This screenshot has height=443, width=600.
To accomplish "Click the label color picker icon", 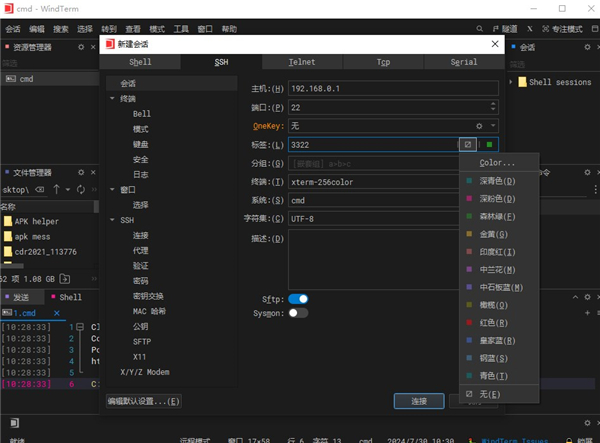I will 468,144.
